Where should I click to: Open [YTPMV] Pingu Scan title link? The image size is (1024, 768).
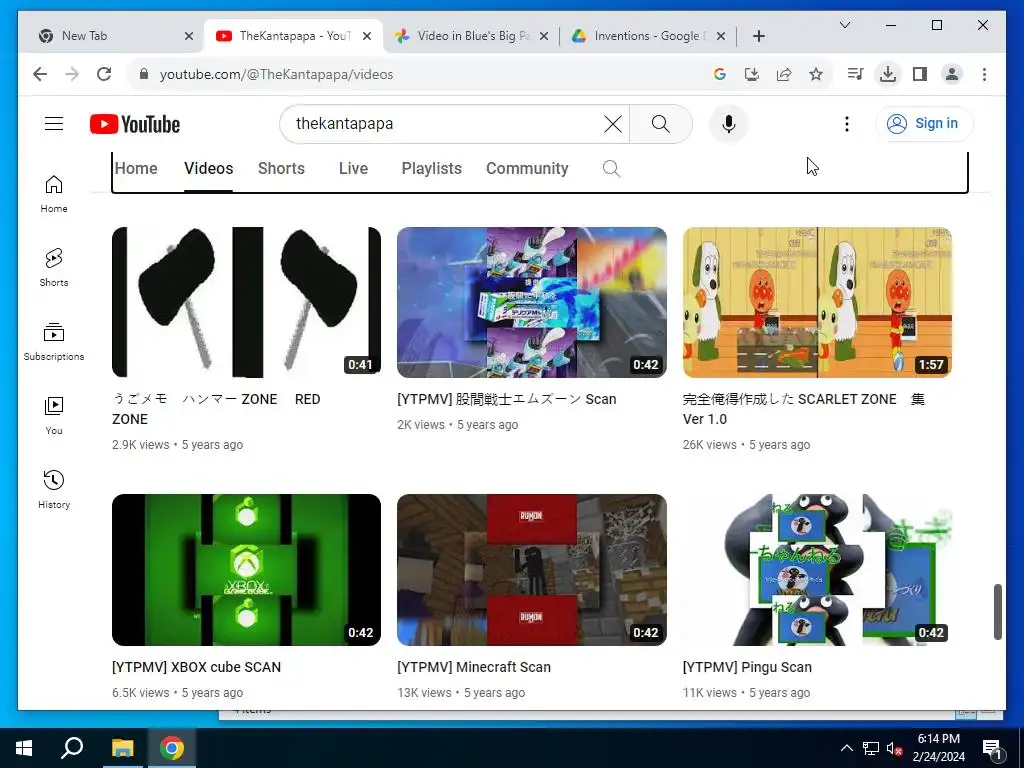pos(746,667)
